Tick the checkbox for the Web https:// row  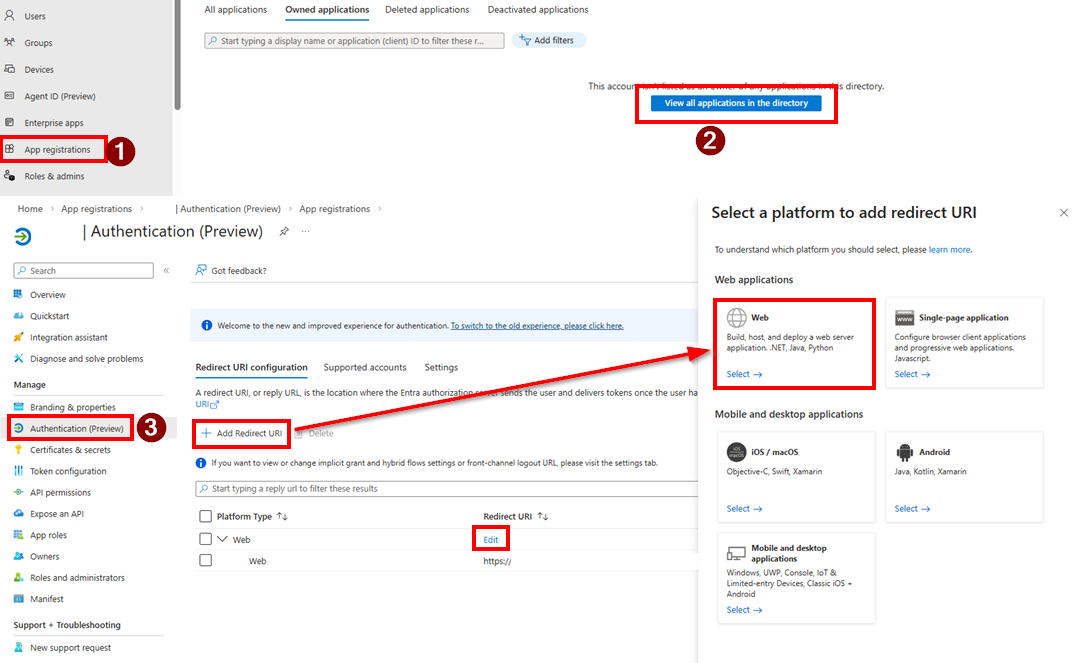coord(205,560)
